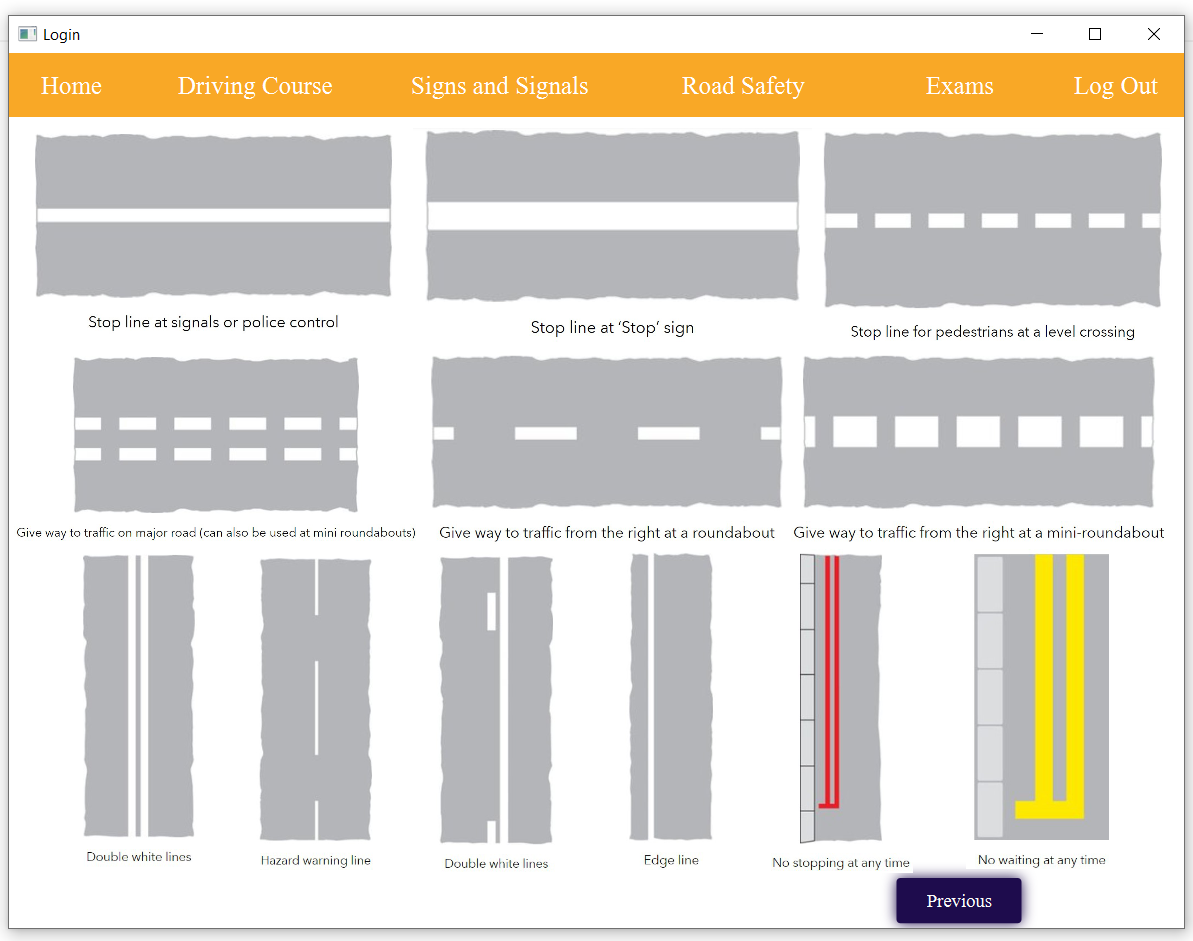View the first double white lines image

pyautogui.click(x=138, y=698)
